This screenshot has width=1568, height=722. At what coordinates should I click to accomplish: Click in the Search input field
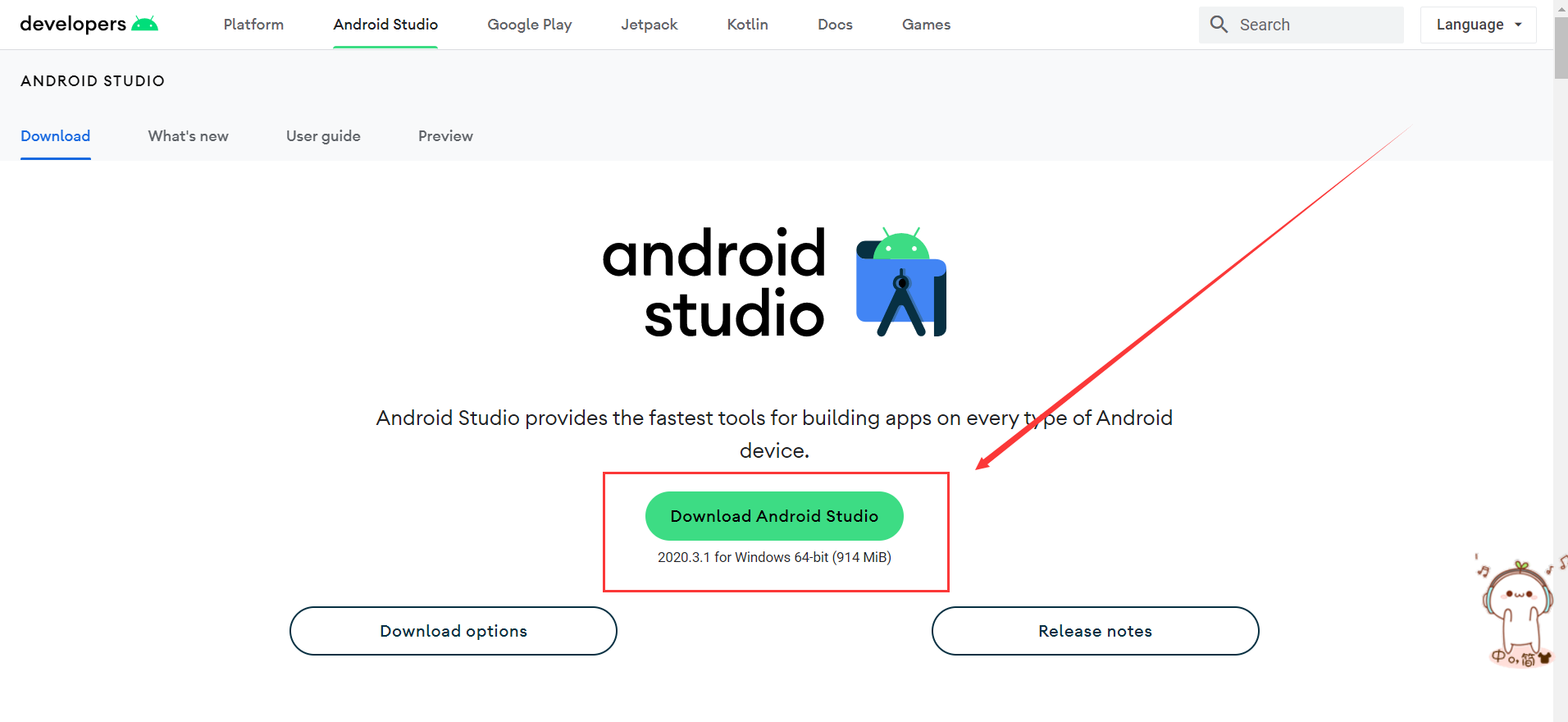coord(1301,25)
